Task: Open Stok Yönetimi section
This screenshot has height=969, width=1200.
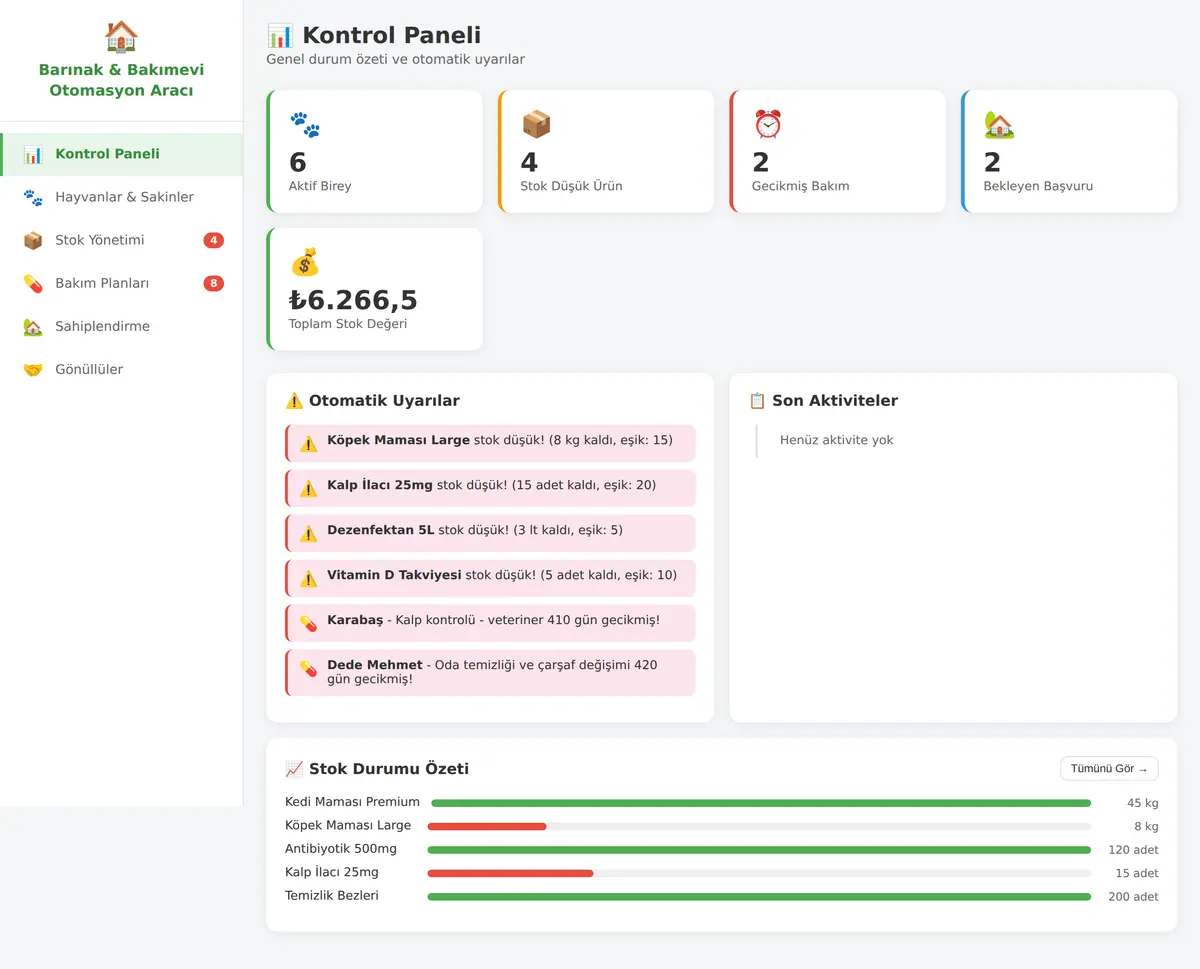Action: coord(121,240)
